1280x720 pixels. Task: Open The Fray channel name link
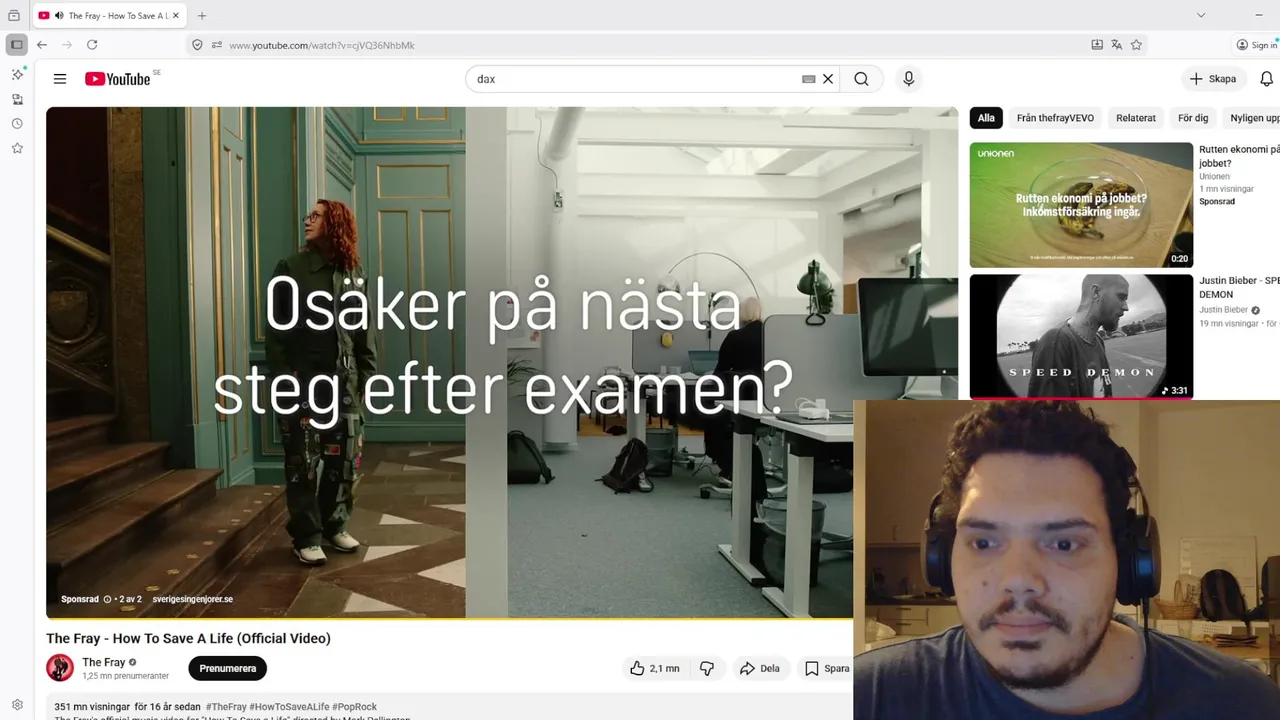pyautogui.click(x=103, y=662)
